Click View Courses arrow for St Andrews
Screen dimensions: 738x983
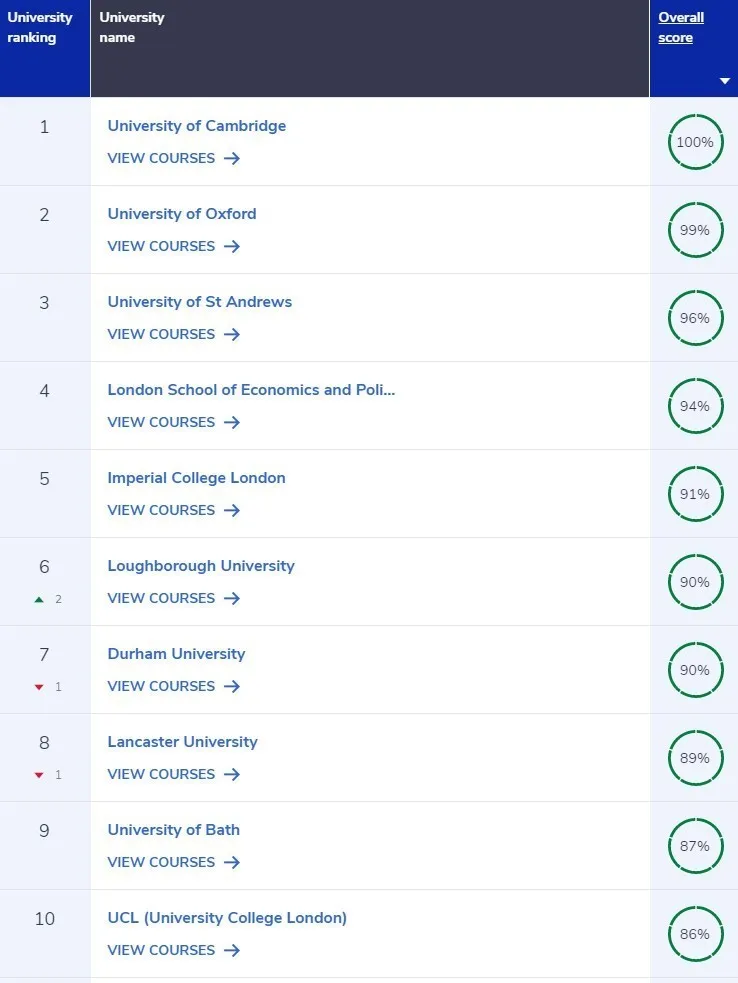(232, 334)
